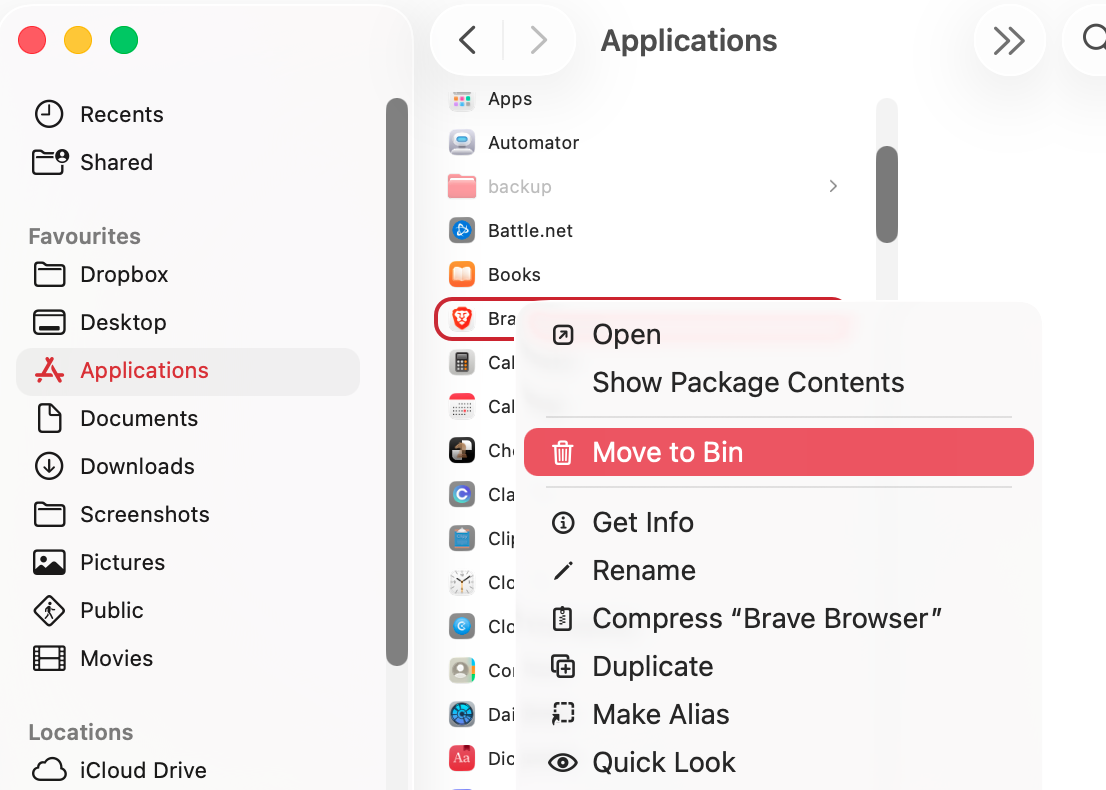
Task: Choose Compress "Brave Browser"
Action: pyautogui.click(x=779, y=619)
